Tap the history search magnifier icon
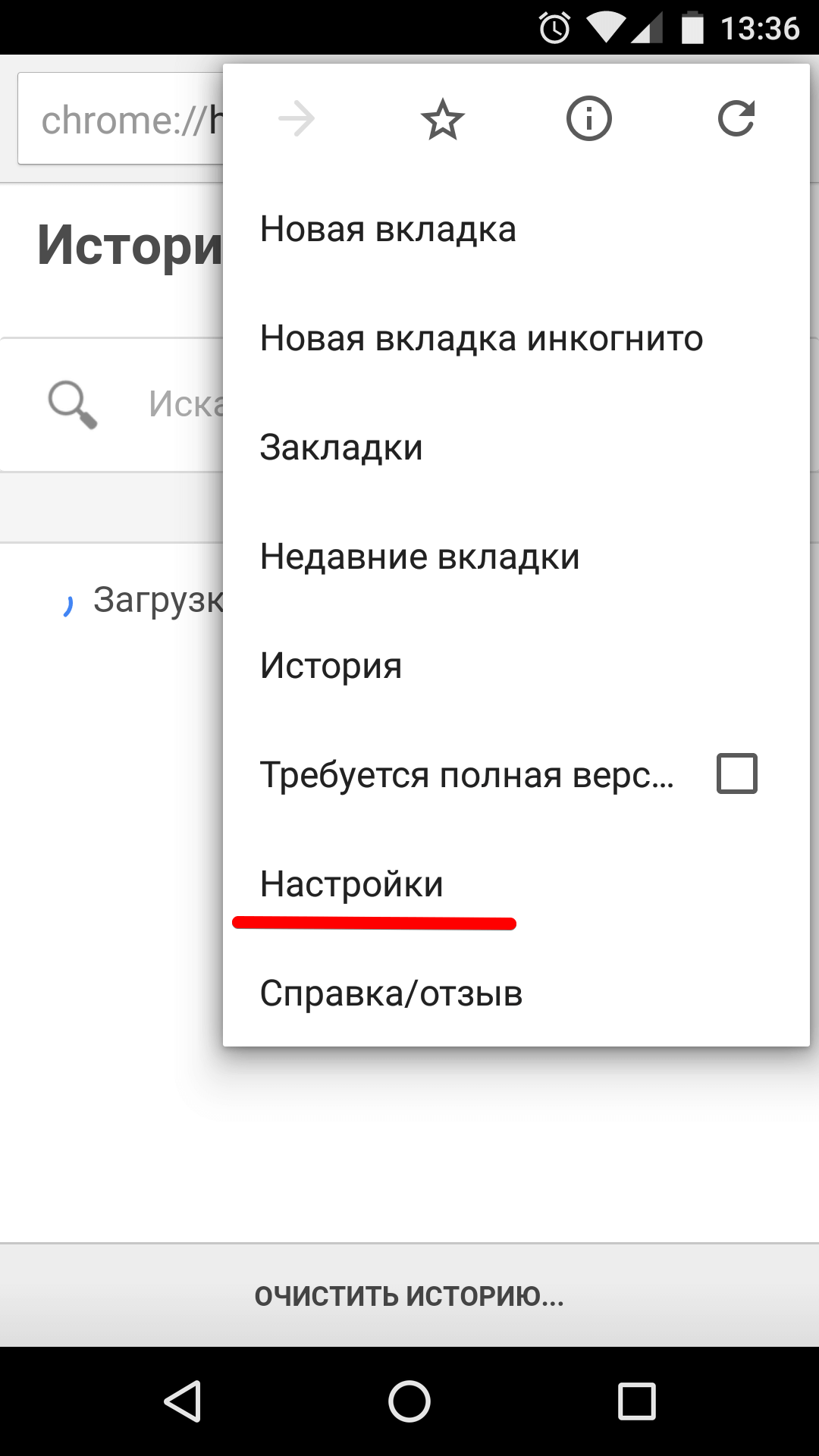The height and width of the screenshot is (1456, 819). click(72, 404)
